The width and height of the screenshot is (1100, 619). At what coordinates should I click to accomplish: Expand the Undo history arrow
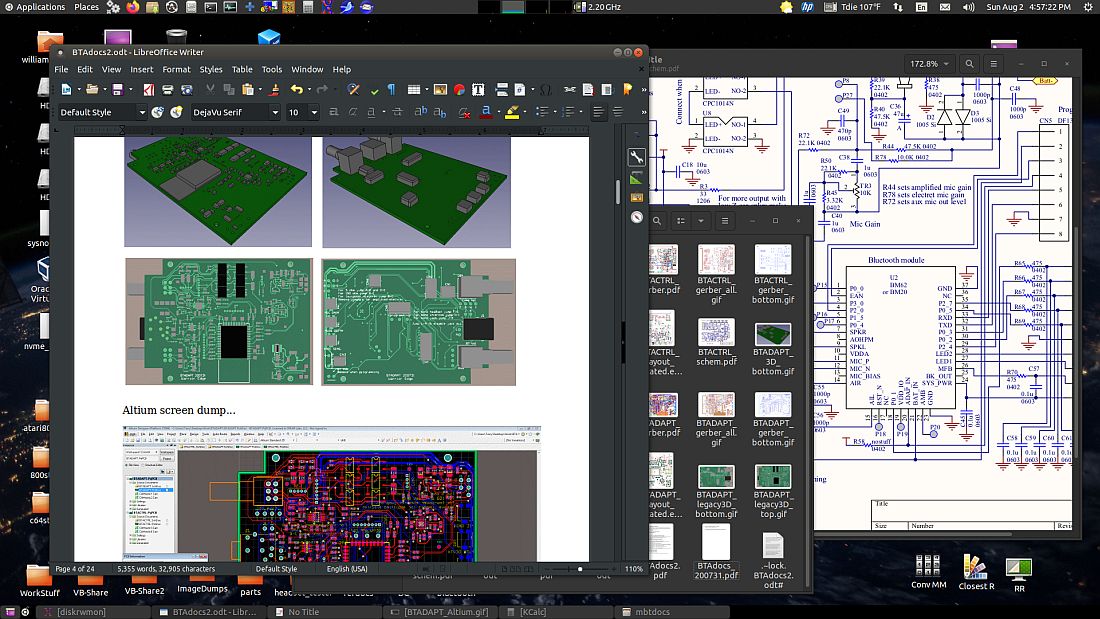coord(309,90)
